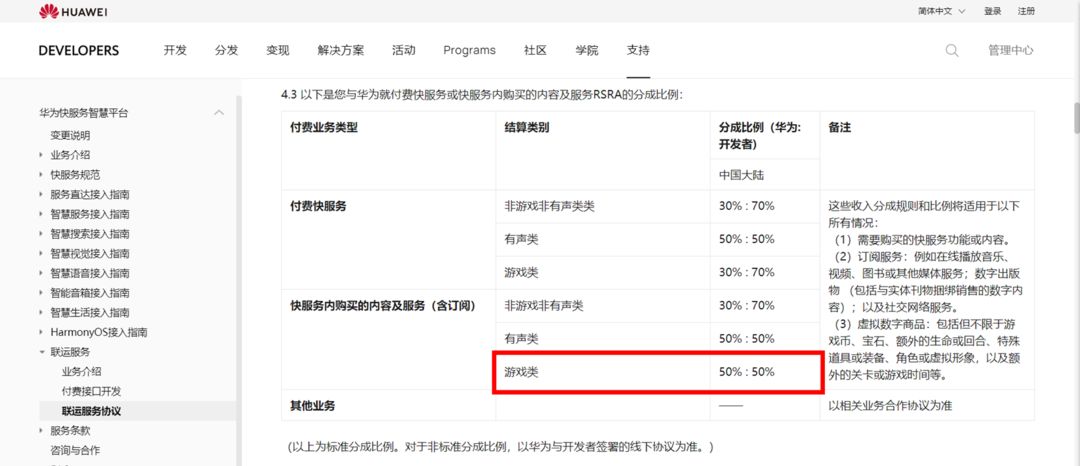Open 付费接口开发 page
This screenshot has width=1080, height=466.
click(x=91, y=391)
